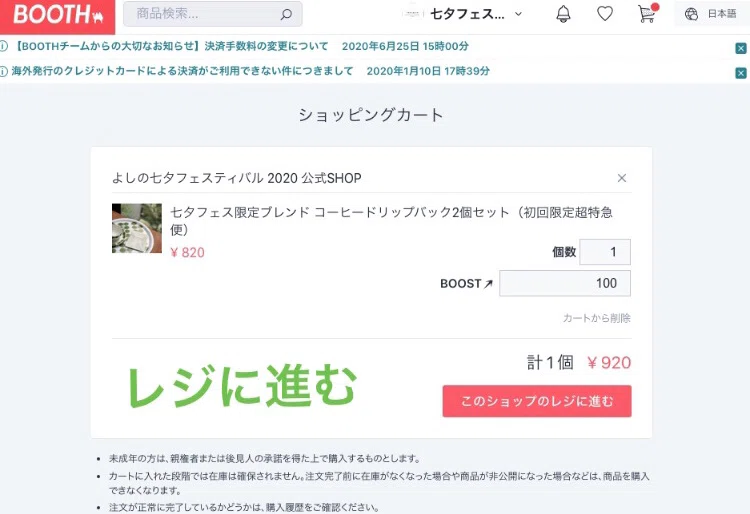Dismiss the 海外発行のクレジットカード notice

tap(741, 73)
